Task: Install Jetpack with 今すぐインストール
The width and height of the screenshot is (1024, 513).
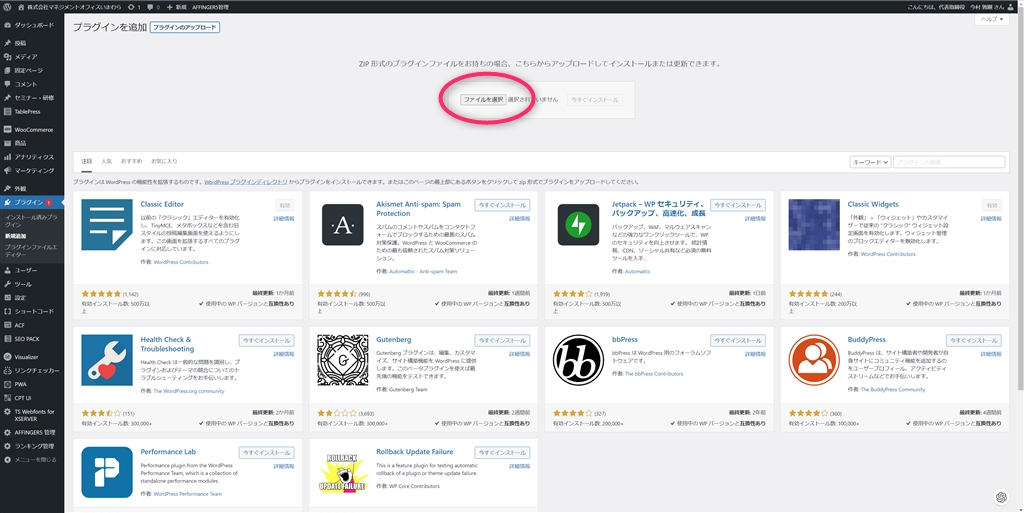Action: (x=738, y=205)
